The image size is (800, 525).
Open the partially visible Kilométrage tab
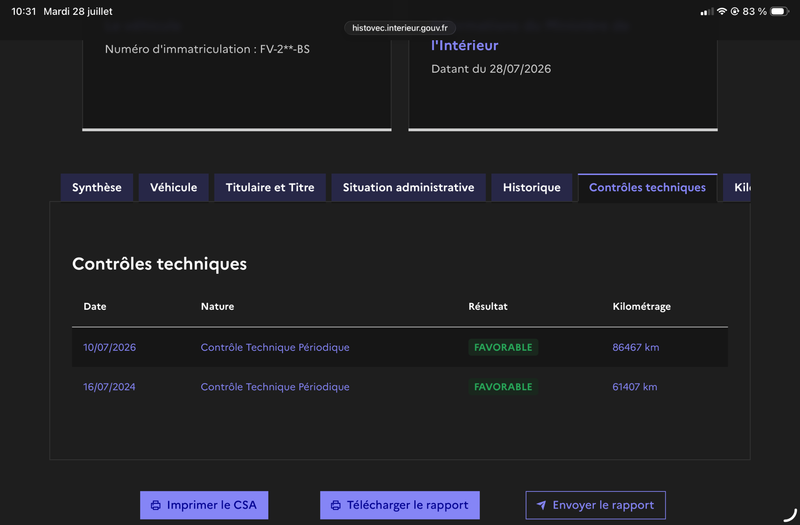737,187
